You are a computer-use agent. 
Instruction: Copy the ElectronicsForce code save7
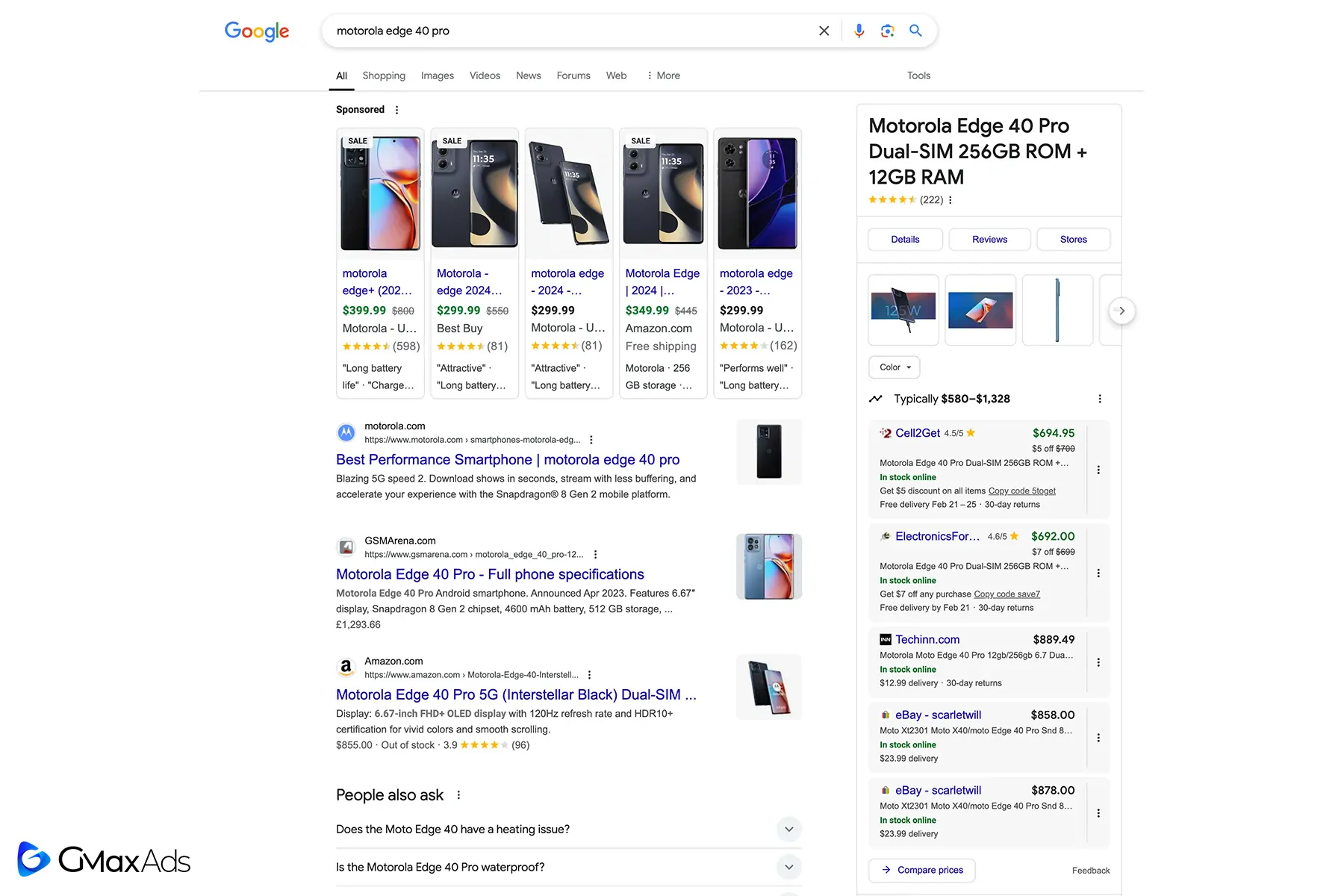coord(1007,594)
